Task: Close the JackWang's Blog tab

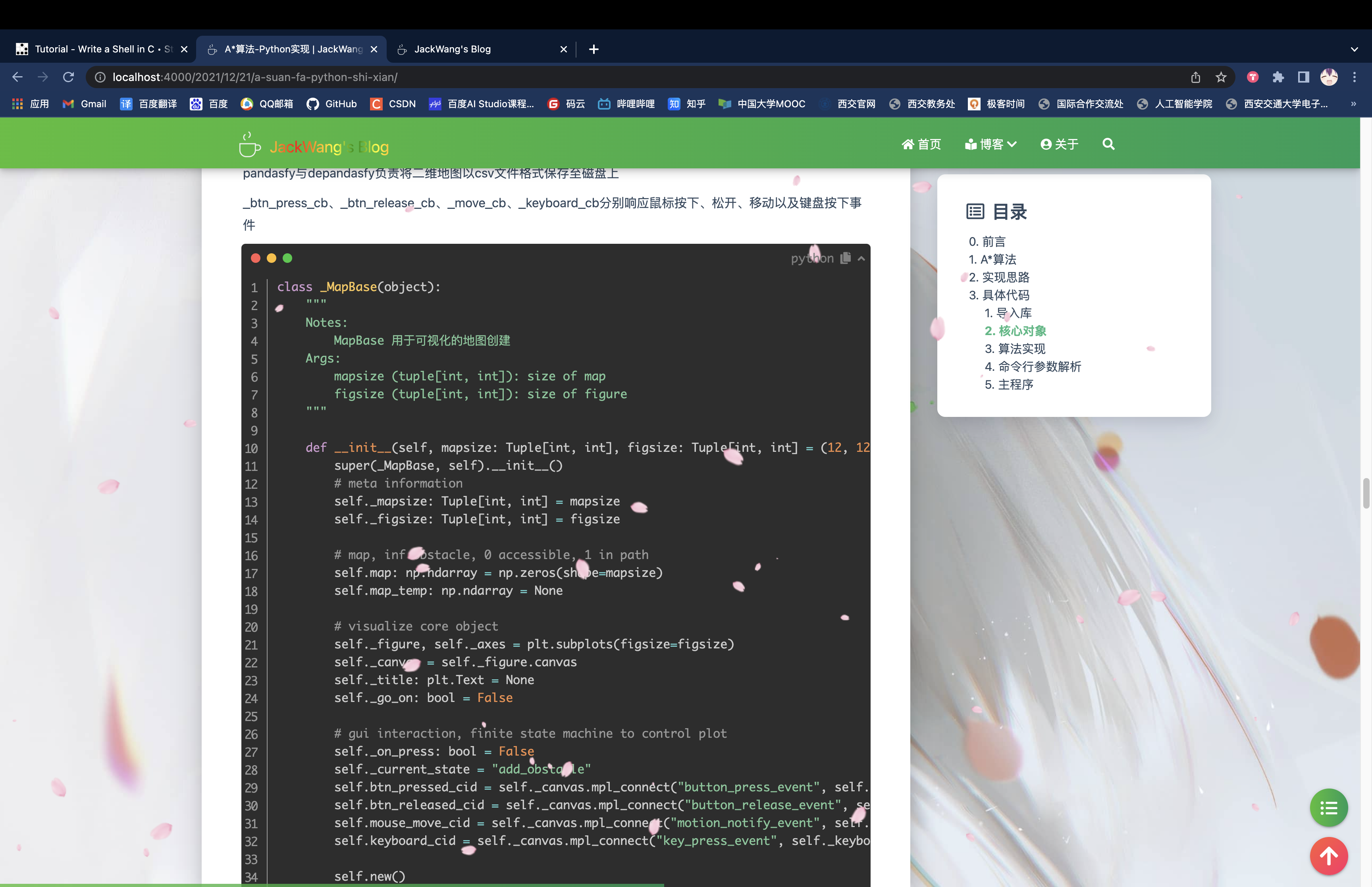Action: (x=564, y=50)
